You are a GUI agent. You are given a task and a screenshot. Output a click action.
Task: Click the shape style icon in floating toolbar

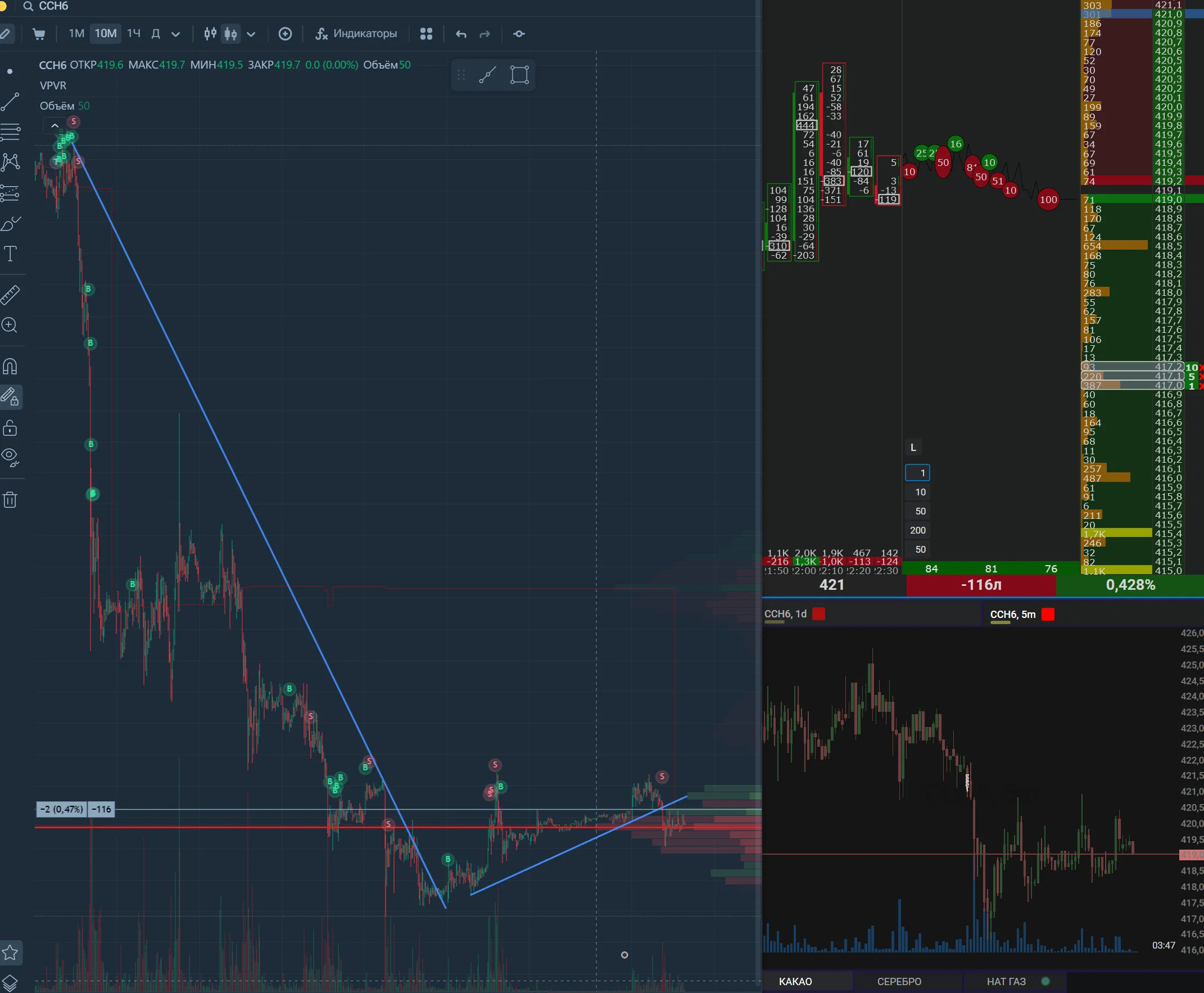[519, 75]
